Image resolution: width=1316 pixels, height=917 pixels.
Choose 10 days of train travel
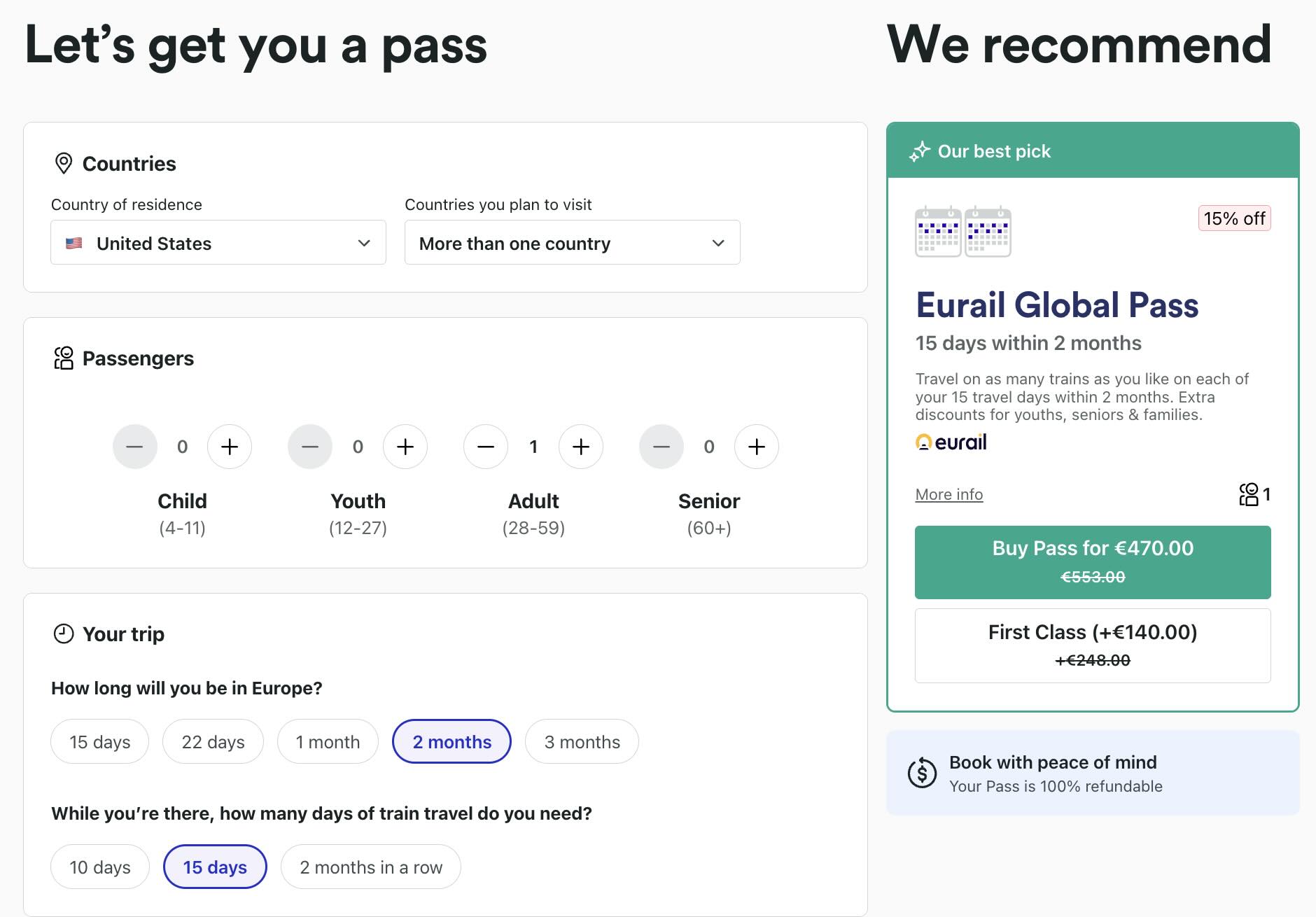pos(99,867)
